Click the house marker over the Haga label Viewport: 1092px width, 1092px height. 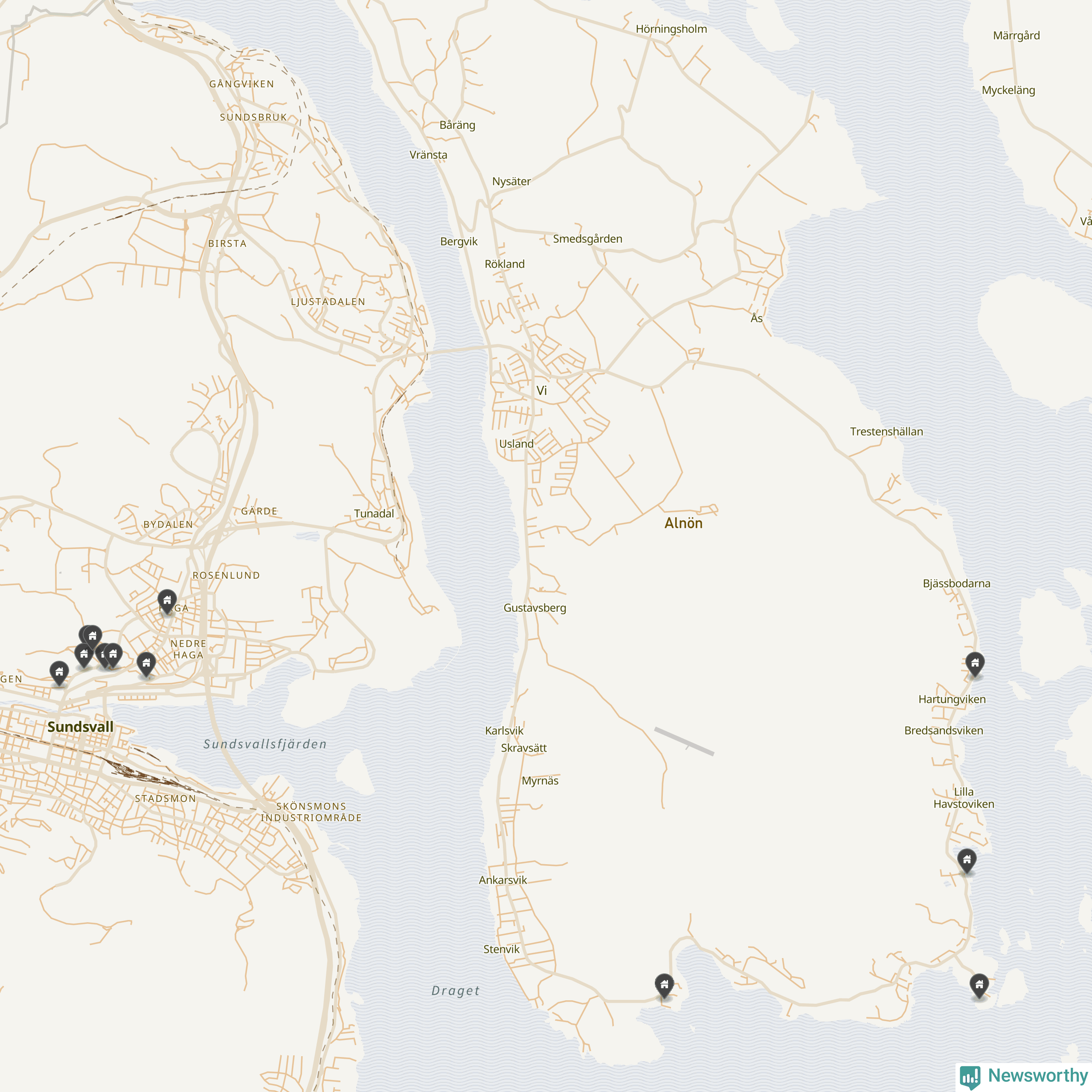167,600
